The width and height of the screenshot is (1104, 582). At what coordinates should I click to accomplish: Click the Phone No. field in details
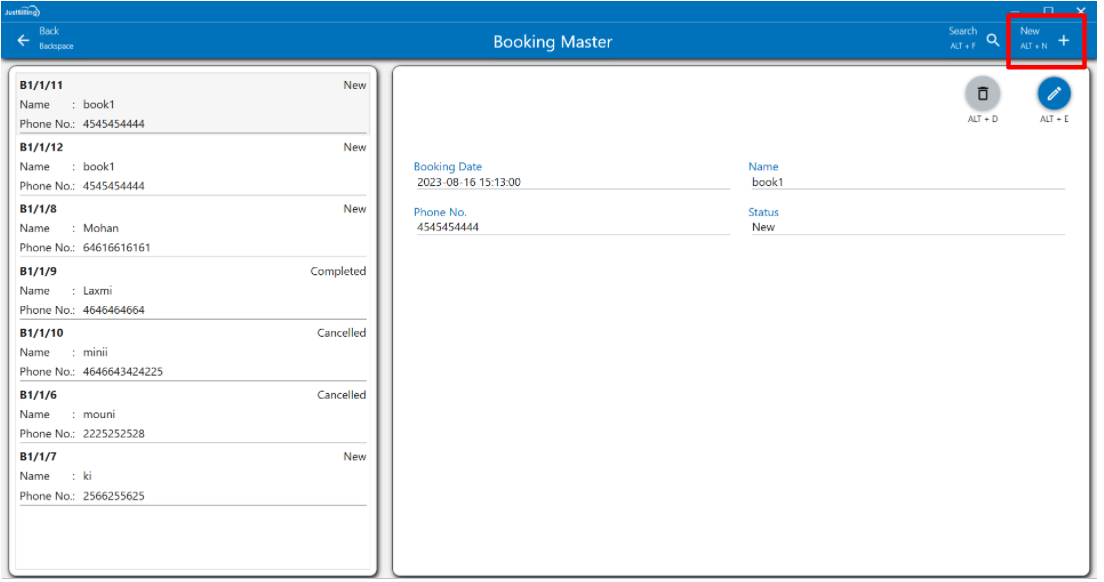click(x=571, y=227)
